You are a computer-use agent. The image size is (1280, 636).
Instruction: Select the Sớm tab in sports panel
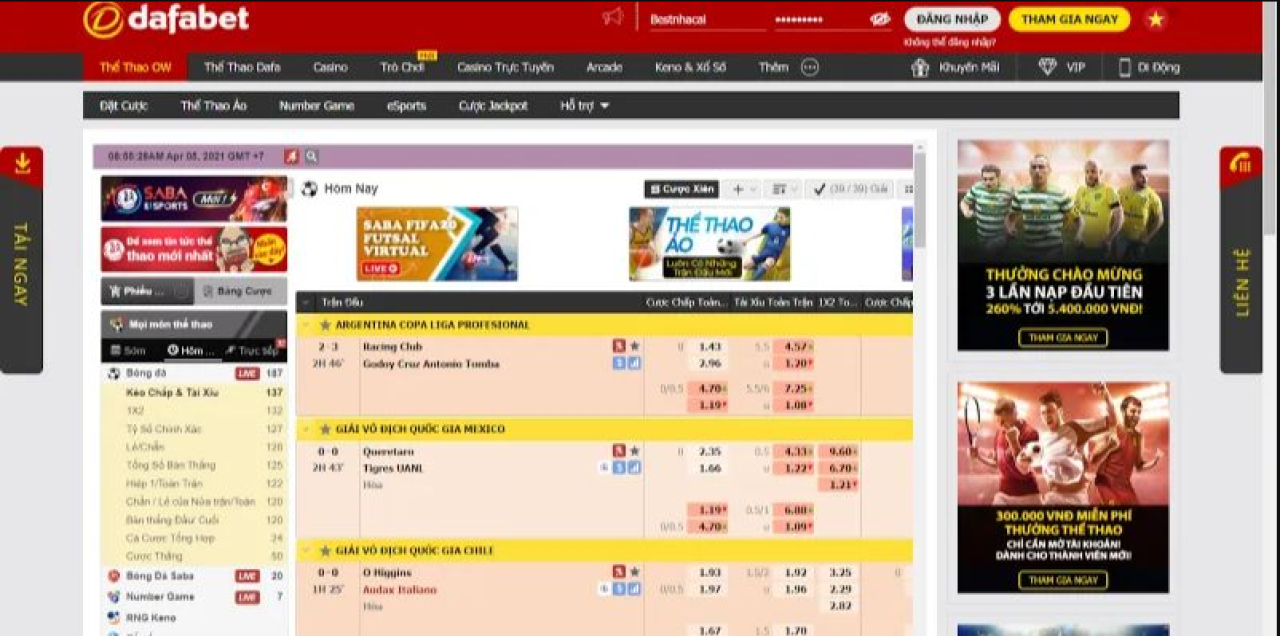tap(129, 351)
